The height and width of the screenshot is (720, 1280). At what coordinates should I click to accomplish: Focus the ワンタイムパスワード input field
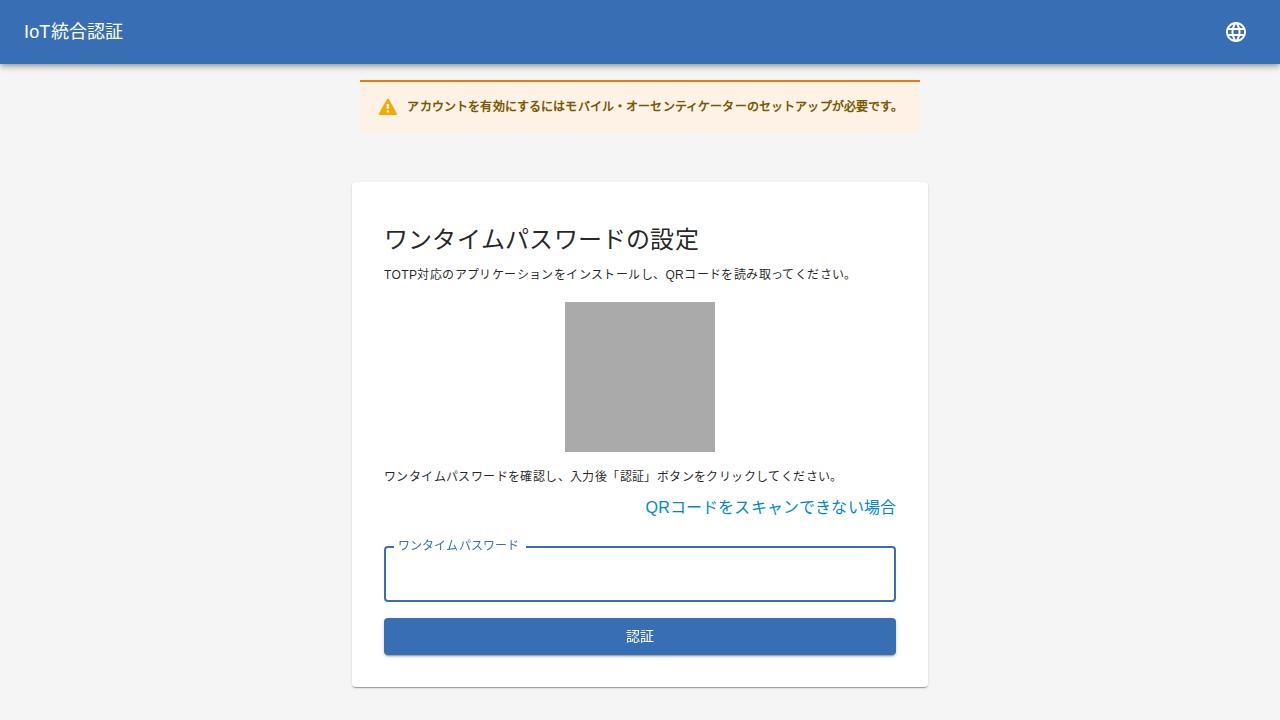click(640, 574)
